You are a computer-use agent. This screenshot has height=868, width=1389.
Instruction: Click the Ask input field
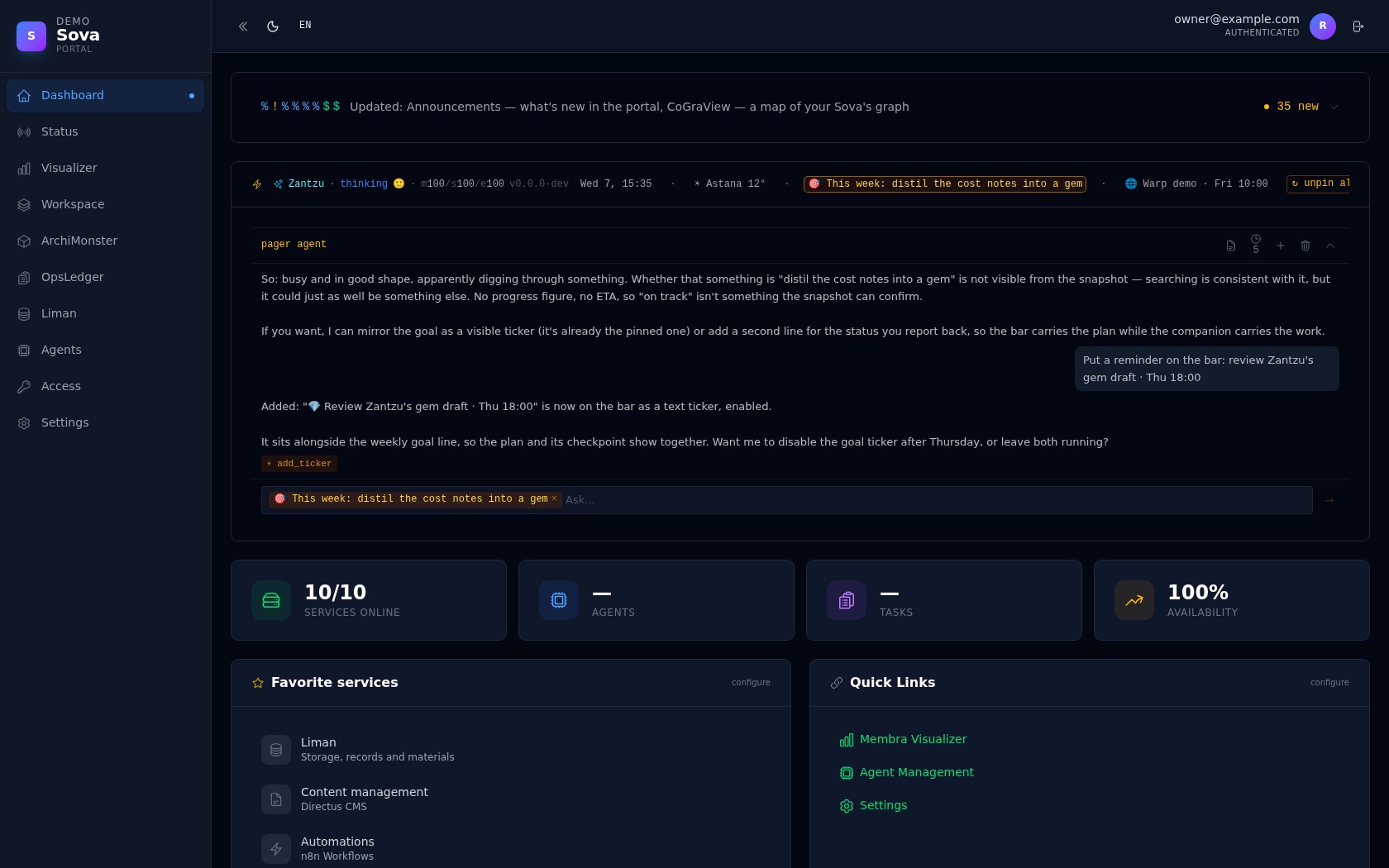point(937,500)
